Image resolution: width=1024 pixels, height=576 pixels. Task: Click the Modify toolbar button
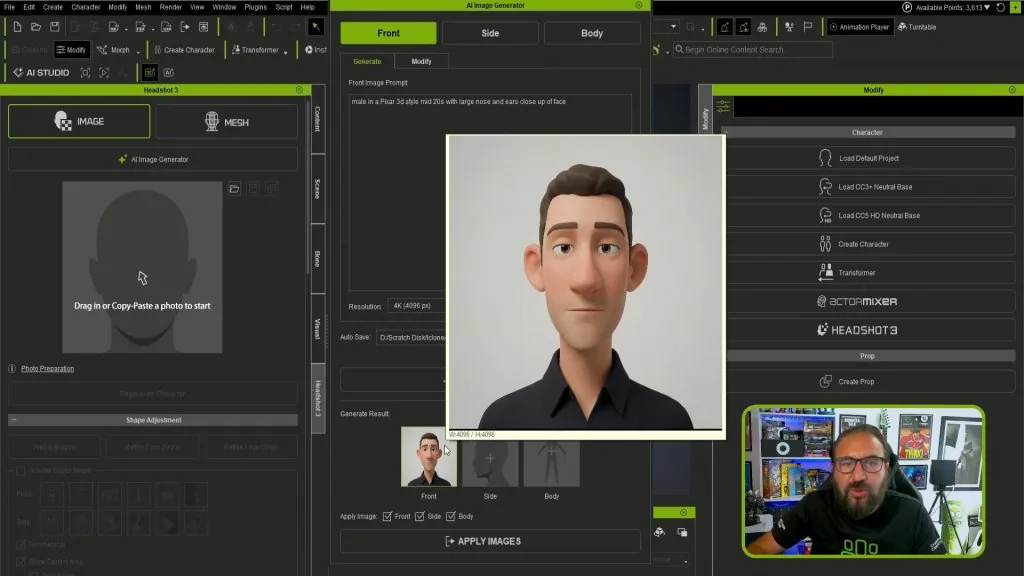coord(71,50)
